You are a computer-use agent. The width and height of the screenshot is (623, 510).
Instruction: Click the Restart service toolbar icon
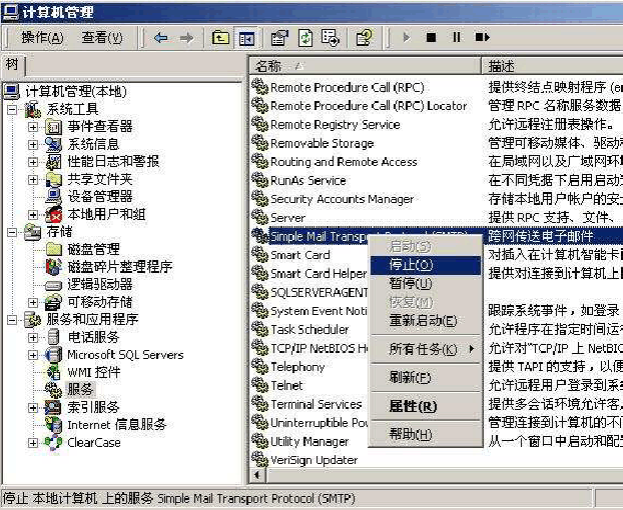tap(482, 38)
